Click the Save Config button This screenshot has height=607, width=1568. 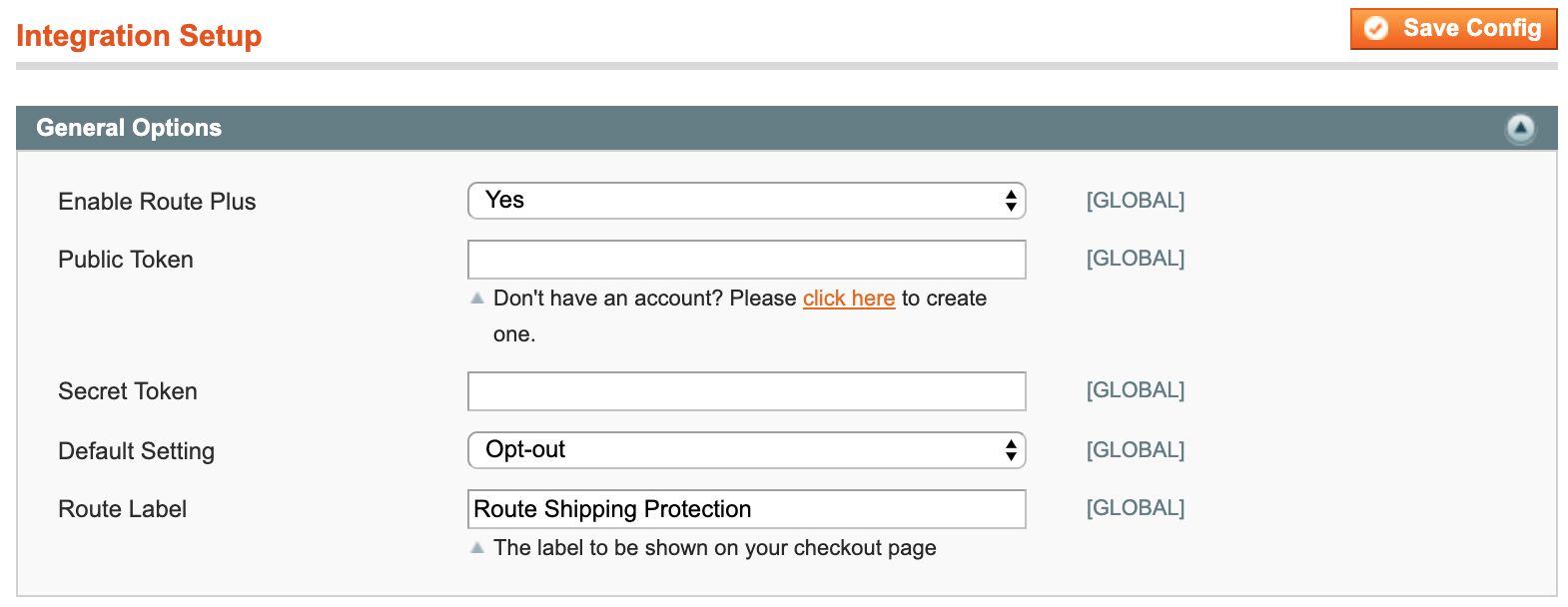click(1453, 29)
